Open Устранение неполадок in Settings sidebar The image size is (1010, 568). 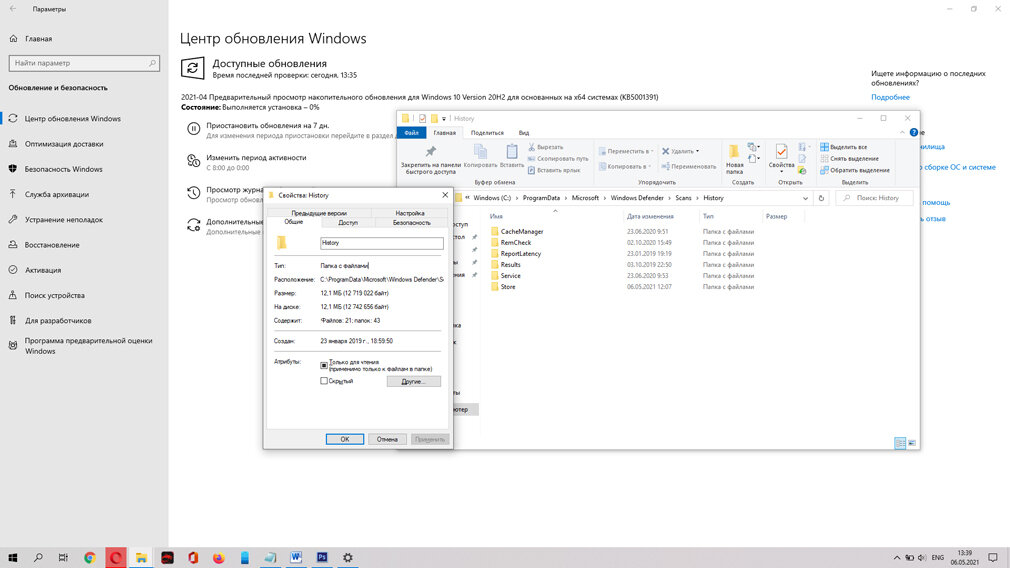pos(63,220)
